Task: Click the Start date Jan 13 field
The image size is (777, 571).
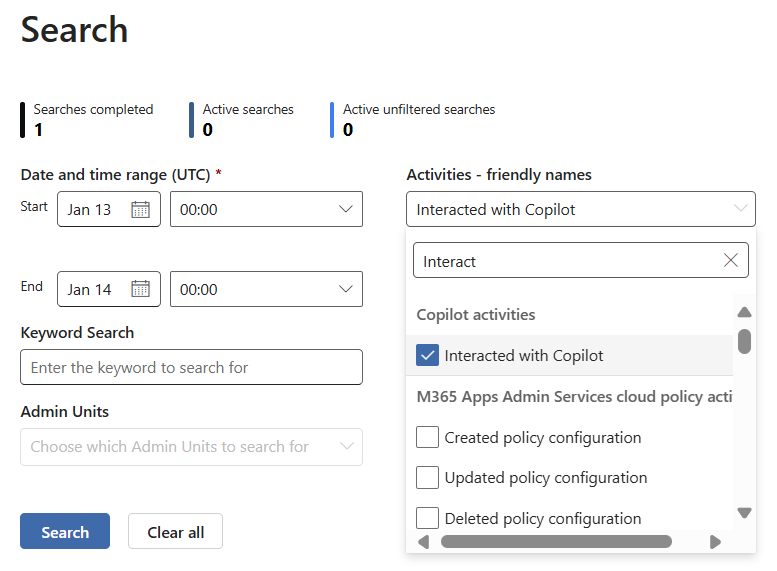Action: [109, 209]
